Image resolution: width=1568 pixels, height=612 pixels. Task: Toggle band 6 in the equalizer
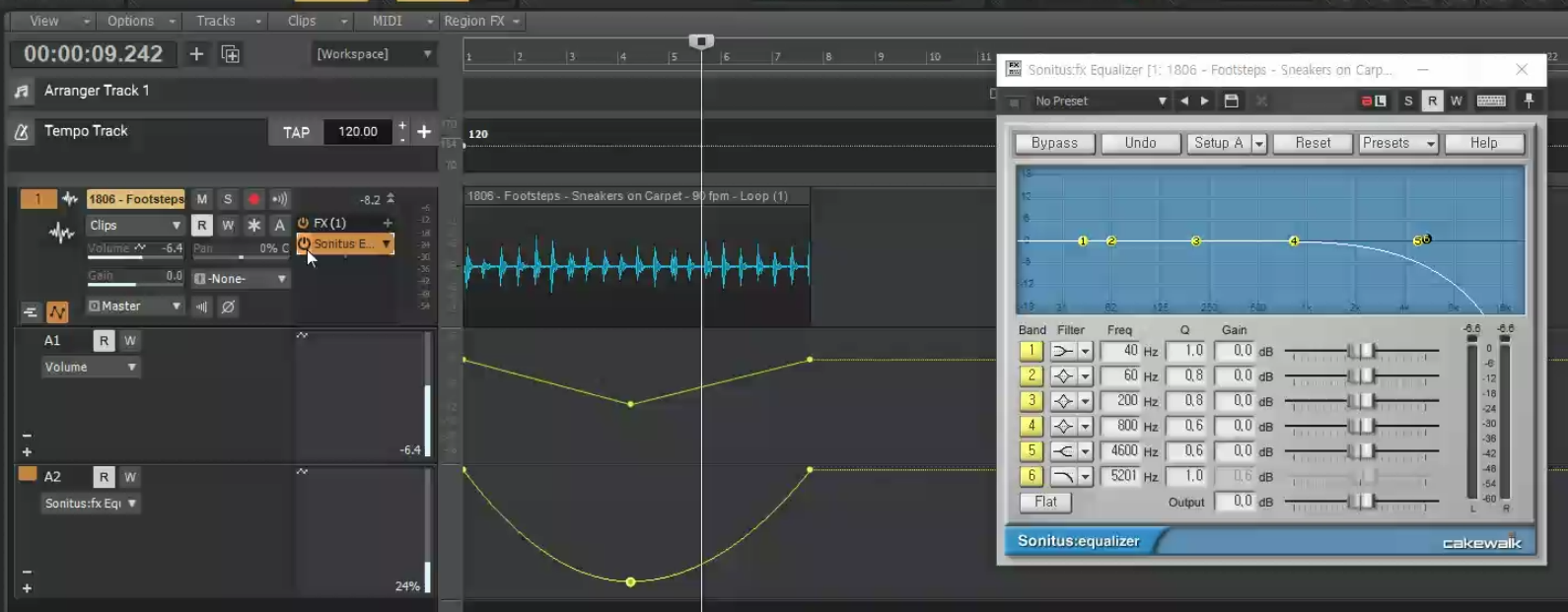[x=1031, y=476]
